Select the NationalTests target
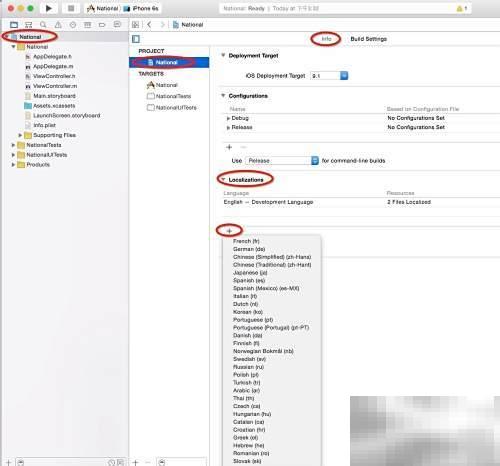This screenshot has width=500, height=466. [x=169, y=96]
